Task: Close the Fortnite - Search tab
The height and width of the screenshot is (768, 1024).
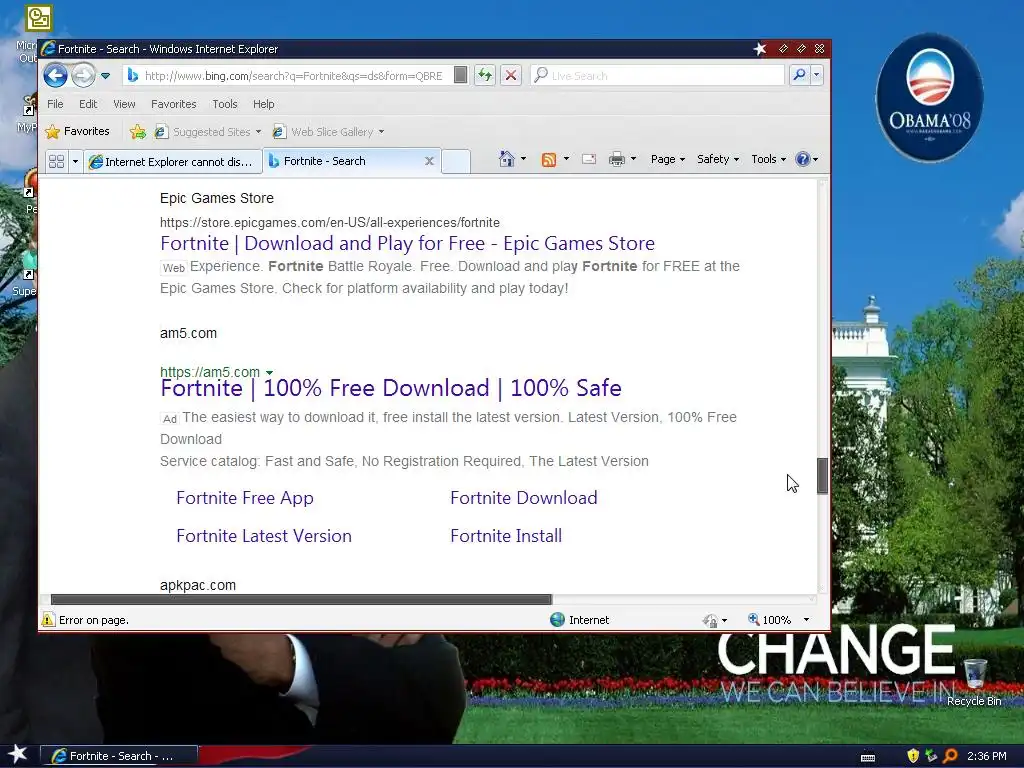Action: coord(429,161)
